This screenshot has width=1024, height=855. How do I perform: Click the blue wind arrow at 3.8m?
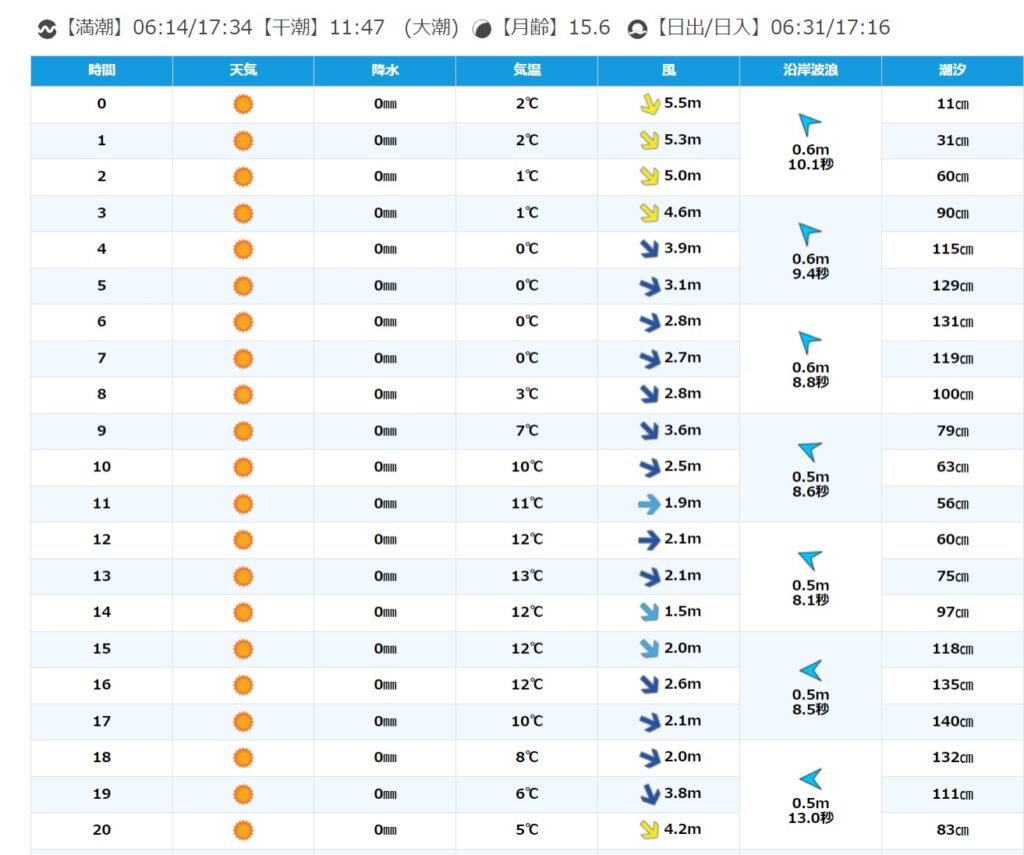pyautogui.click(x=650, y=794)
